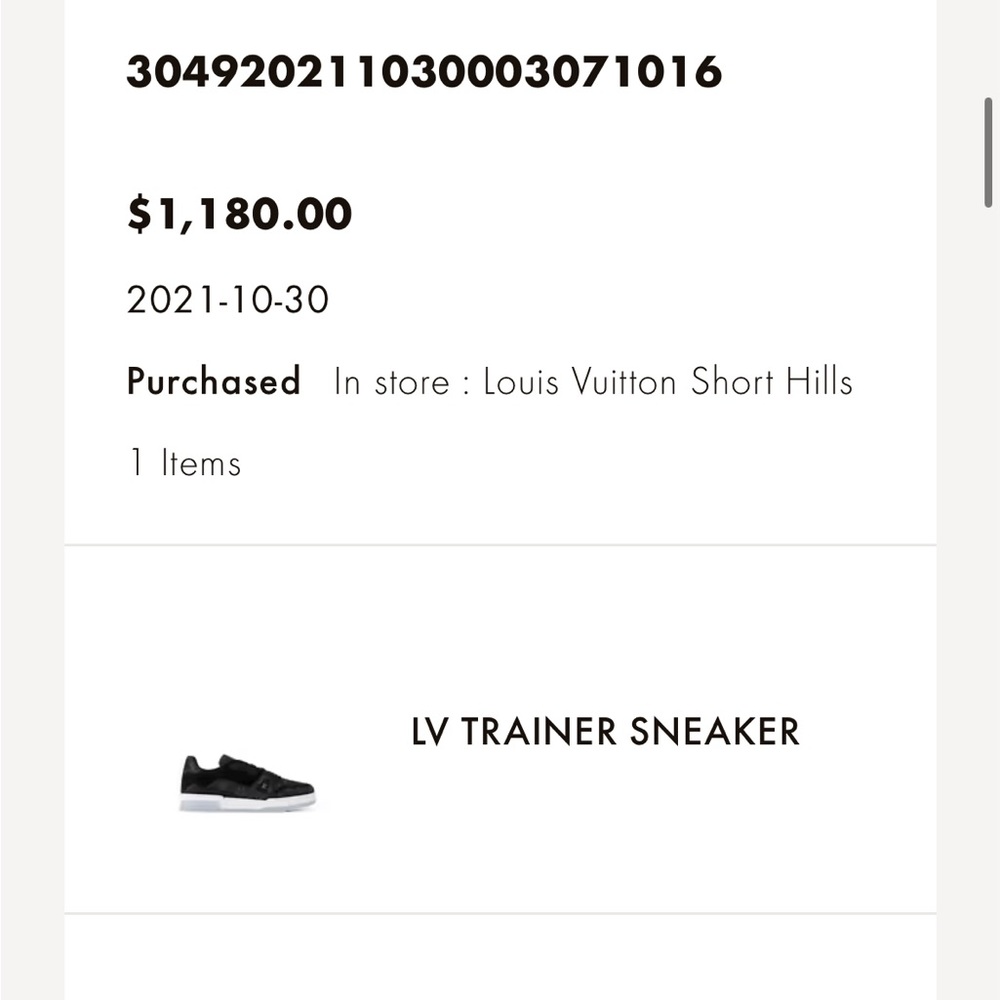The height and width of the screenshot is (1000, 1000).
Task: Open the LV TRAINER SNEAKER product name
Action: 604,732
